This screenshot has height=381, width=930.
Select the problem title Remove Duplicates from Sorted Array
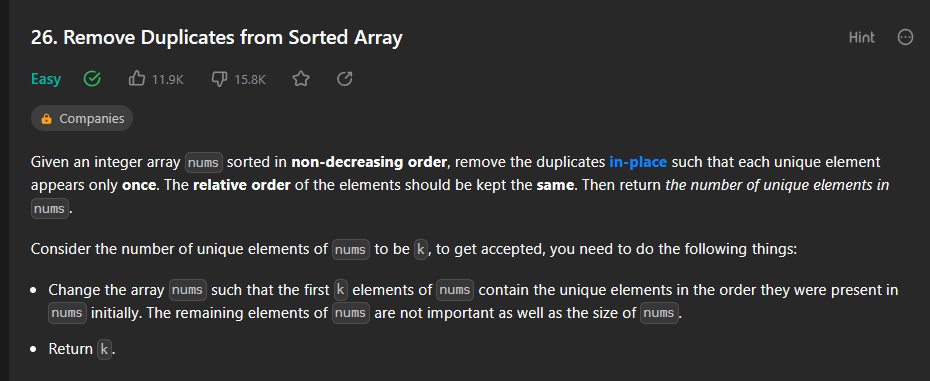pos(216,37)
